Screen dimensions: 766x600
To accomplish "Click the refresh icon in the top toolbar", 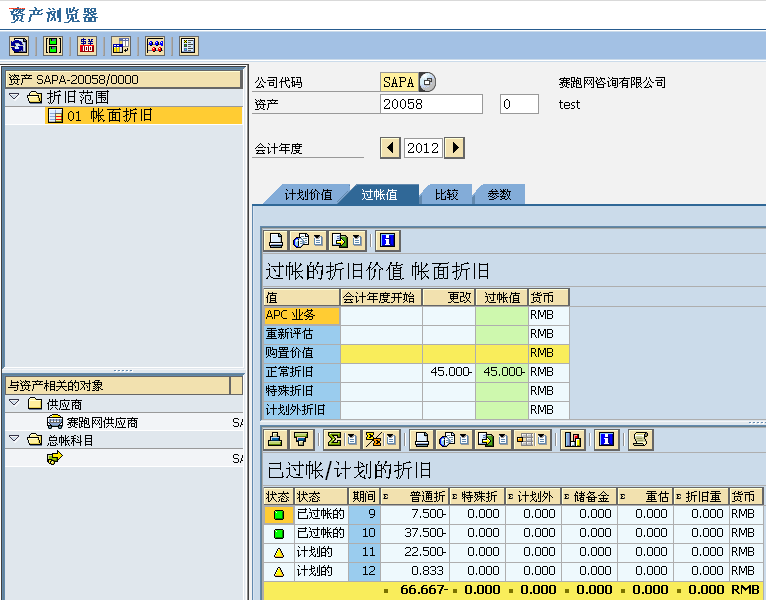I will pyautogui.click(x=19, y=46).
